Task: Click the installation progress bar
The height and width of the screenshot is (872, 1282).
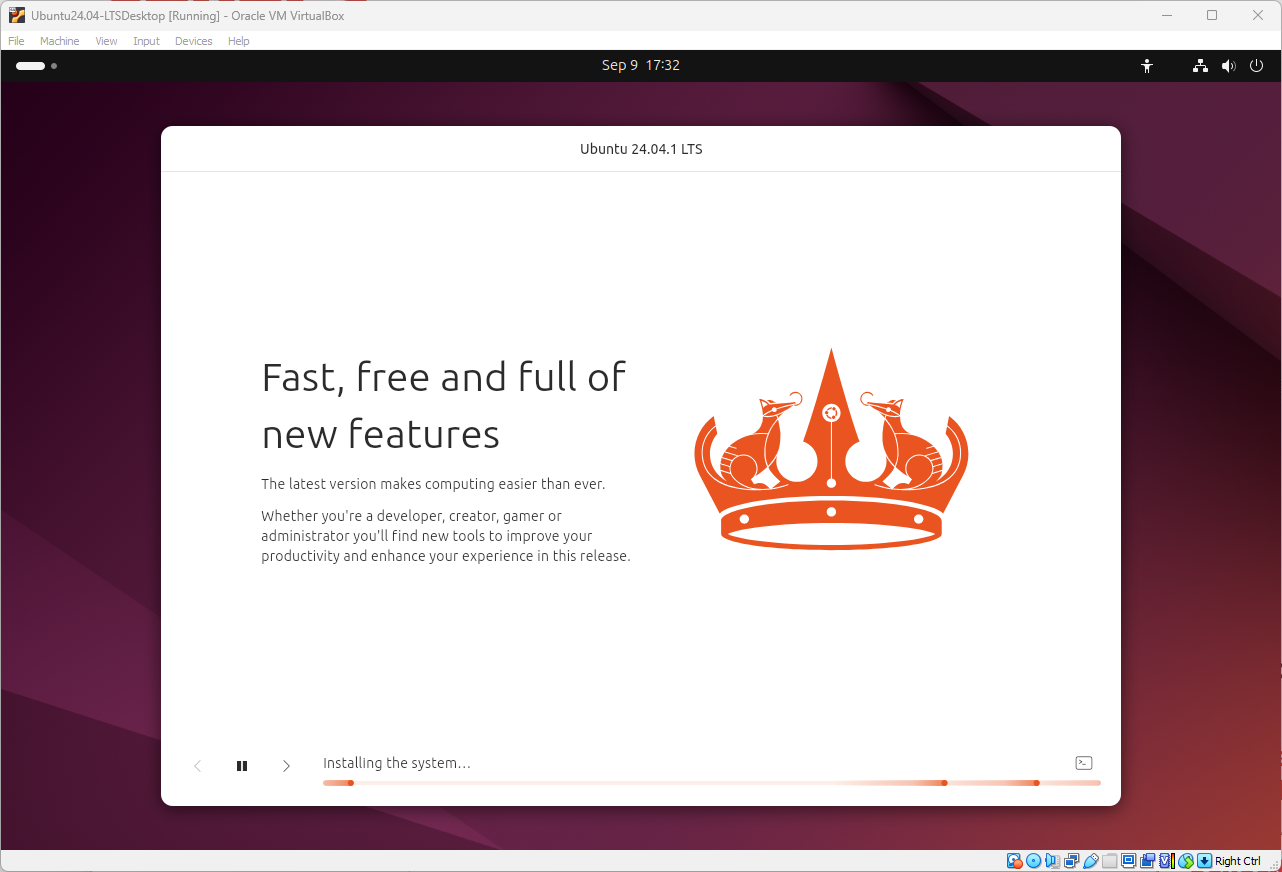Action: [711, 783]
